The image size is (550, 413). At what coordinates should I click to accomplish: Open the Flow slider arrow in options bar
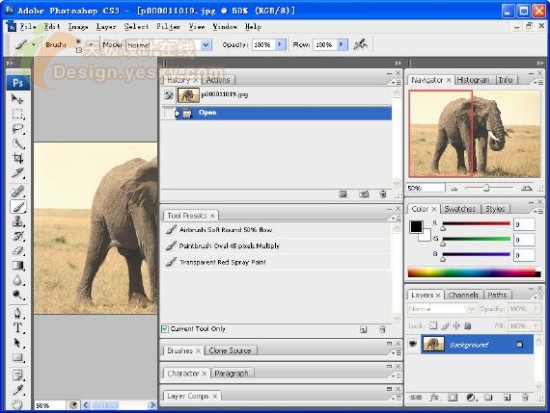click(341, 45)
